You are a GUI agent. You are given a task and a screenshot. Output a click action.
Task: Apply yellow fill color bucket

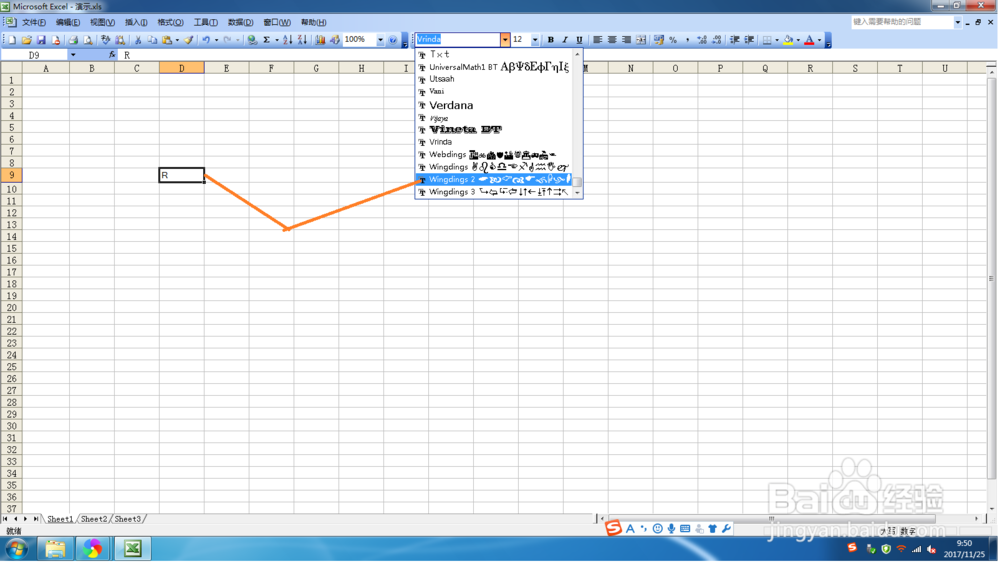tap(789, 40)
